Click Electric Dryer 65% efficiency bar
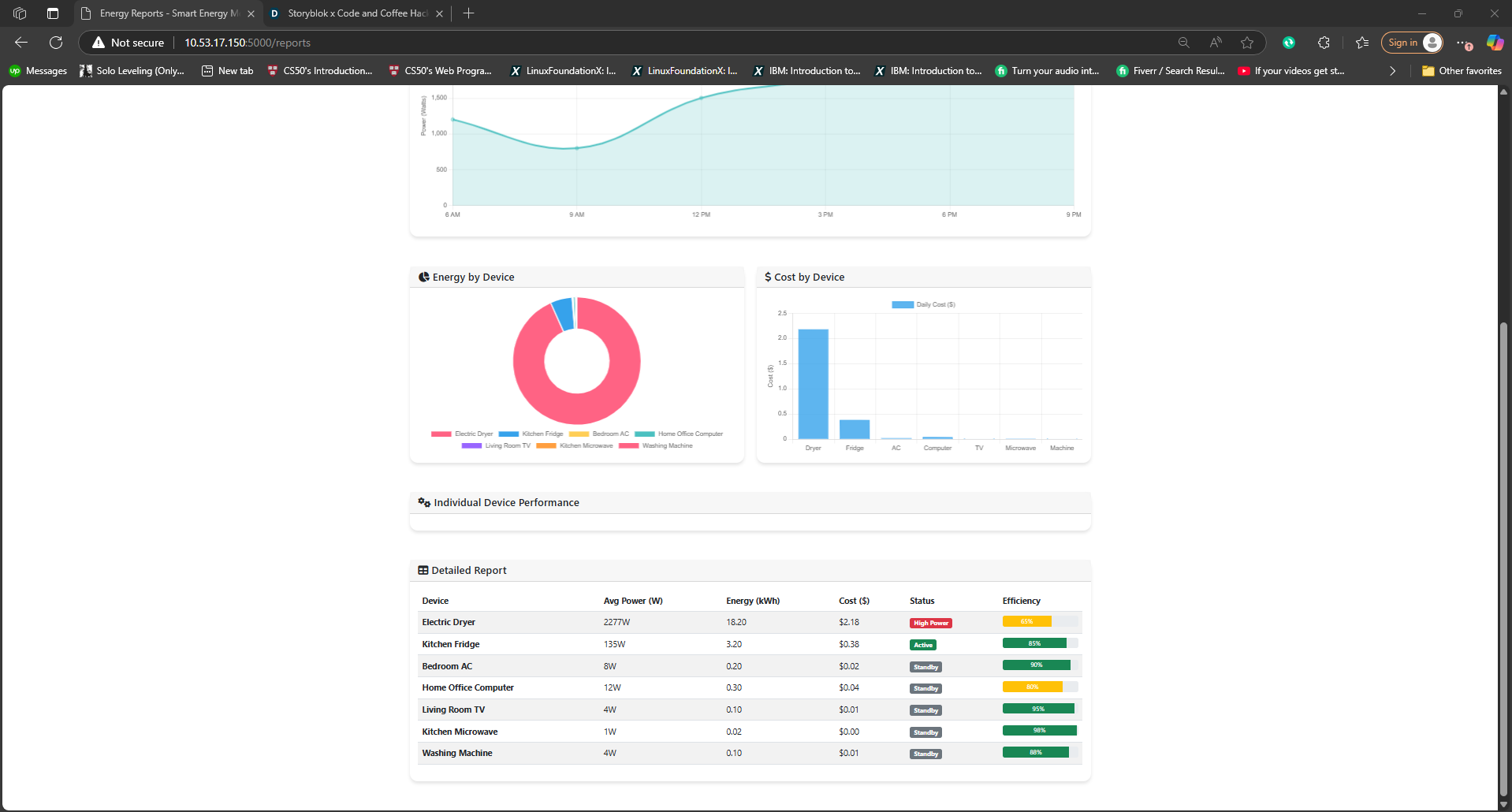 coord(1040,622)
